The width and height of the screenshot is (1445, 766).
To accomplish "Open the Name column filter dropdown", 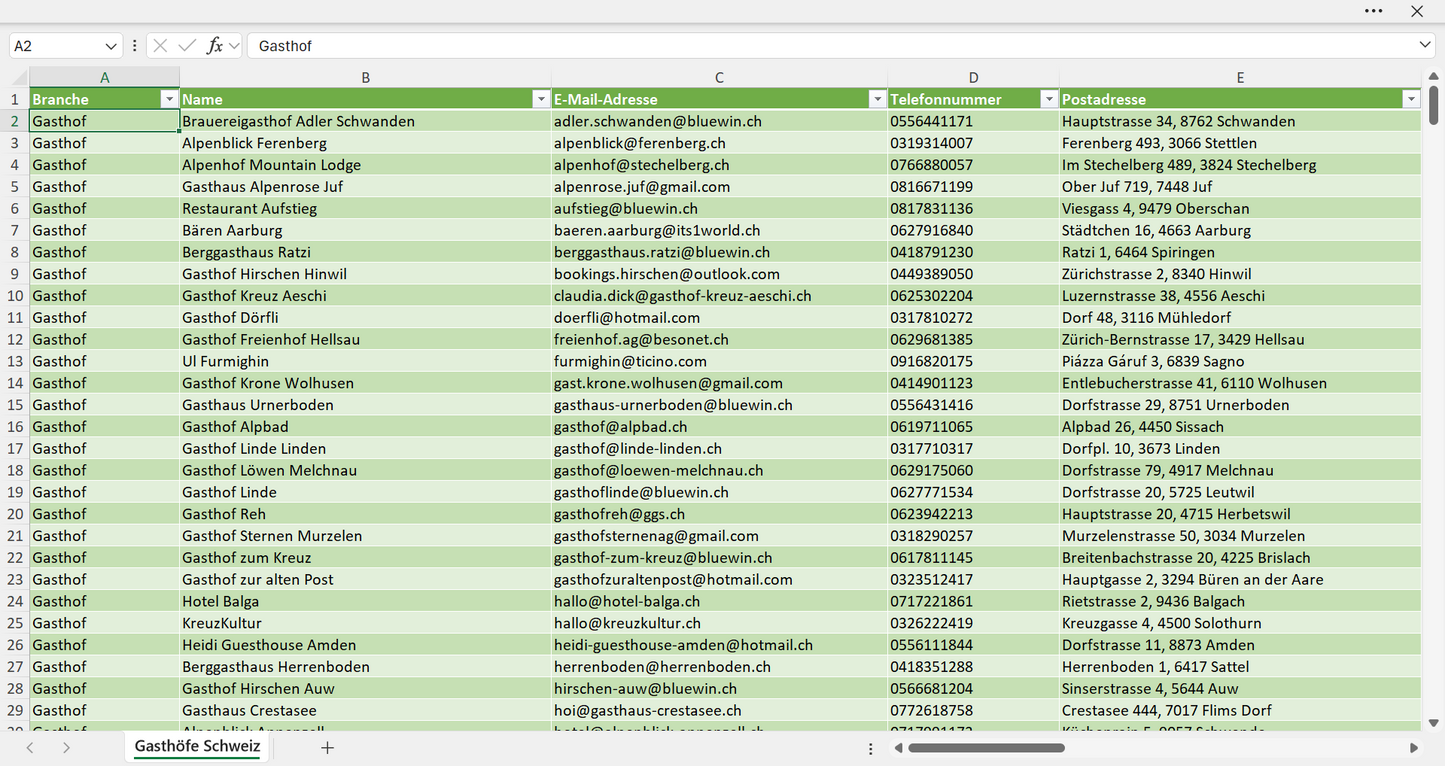I will tap(541, 99).
